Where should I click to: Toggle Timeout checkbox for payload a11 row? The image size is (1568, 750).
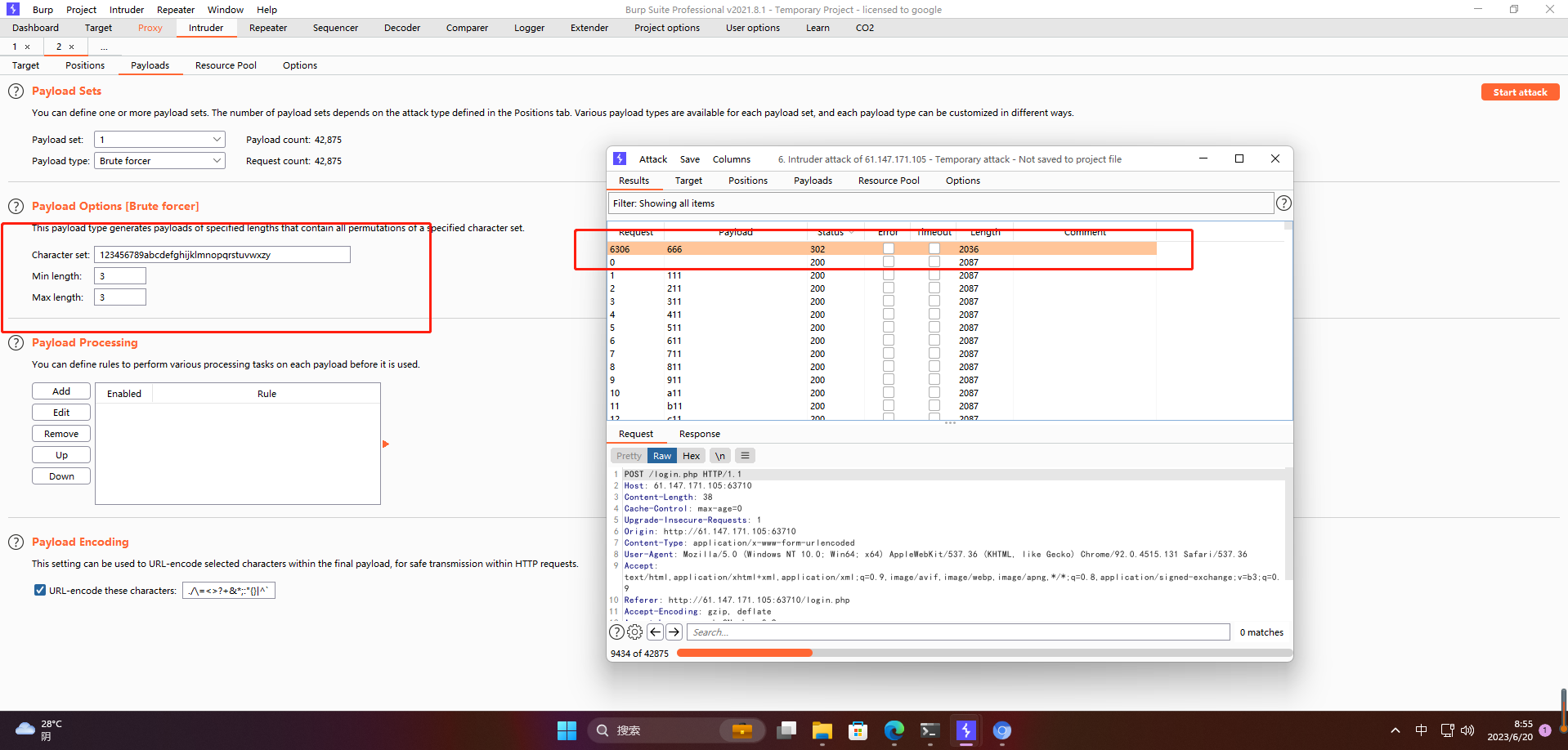pos(934,393)
